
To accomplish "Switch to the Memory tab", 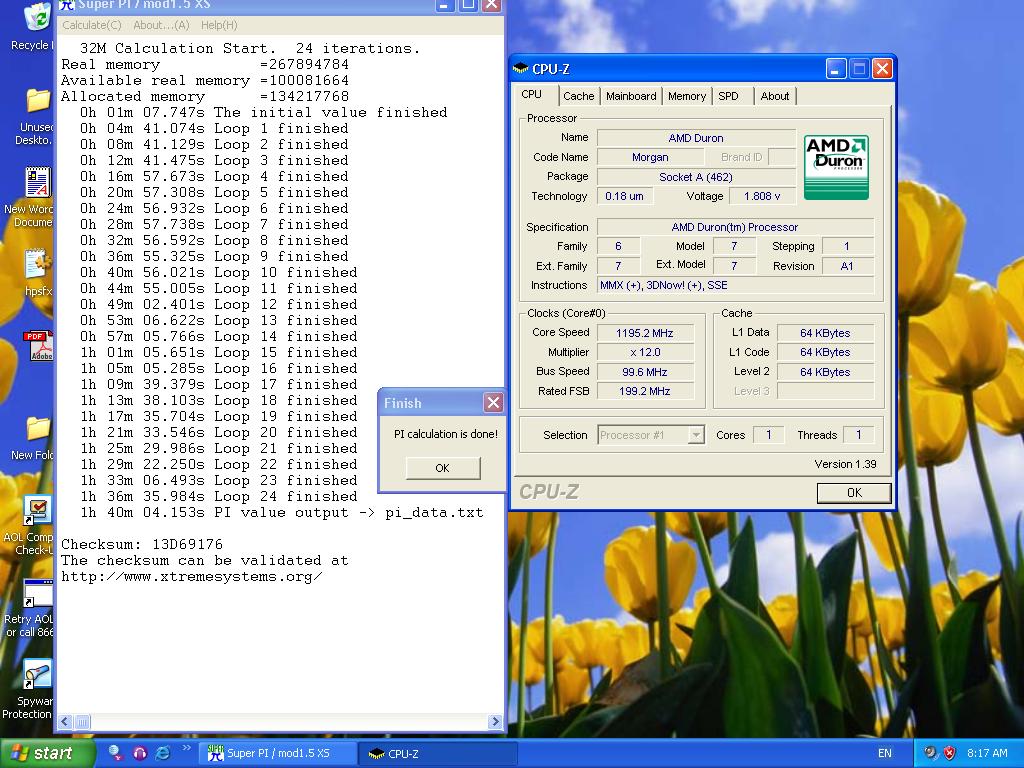I will coord(686,96).
